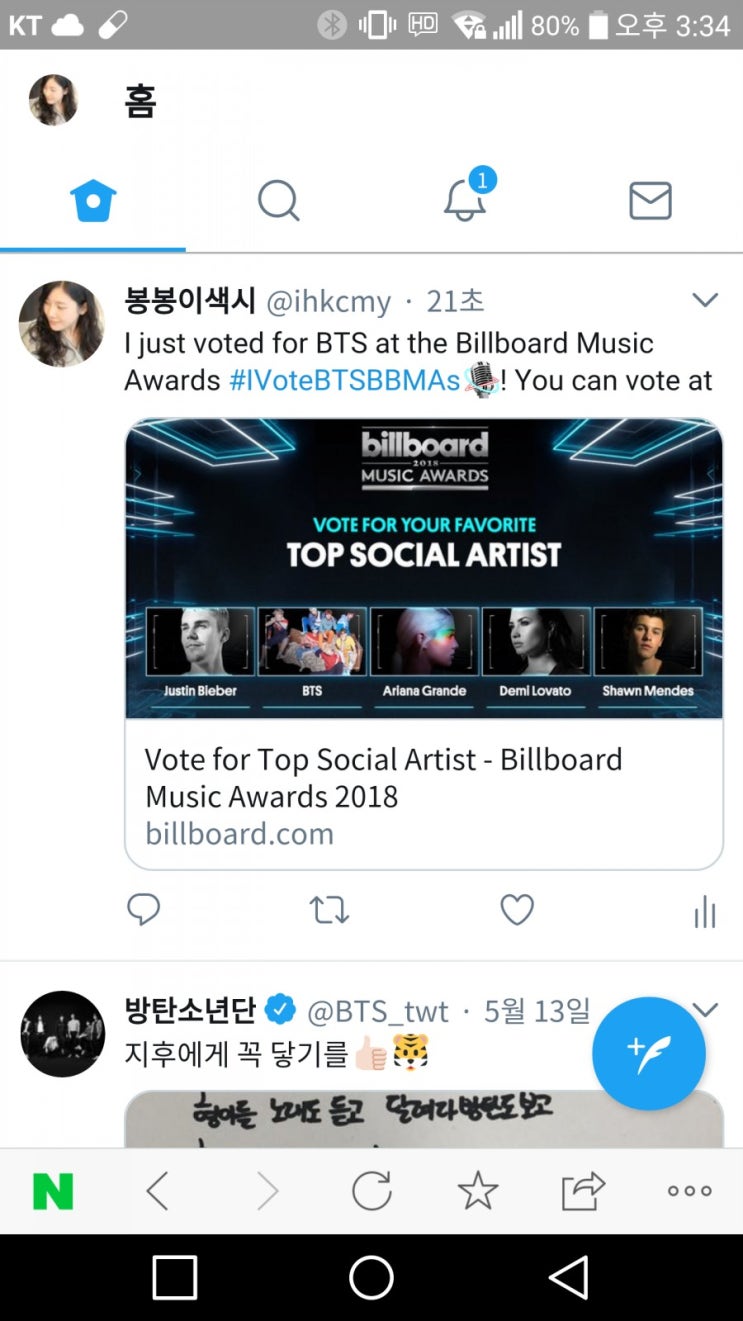Open notifications bell with badge

465,199
